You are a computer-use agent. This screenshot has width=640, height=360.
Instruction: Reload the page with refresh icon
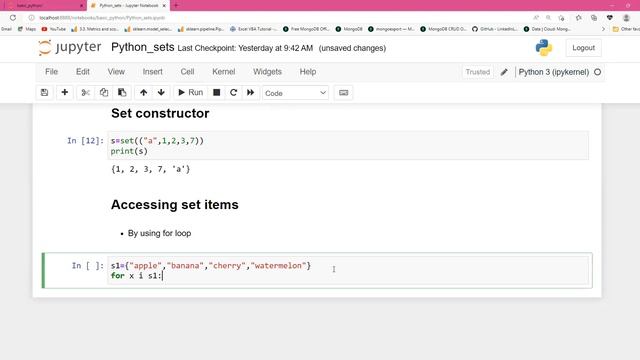point(13,18)
